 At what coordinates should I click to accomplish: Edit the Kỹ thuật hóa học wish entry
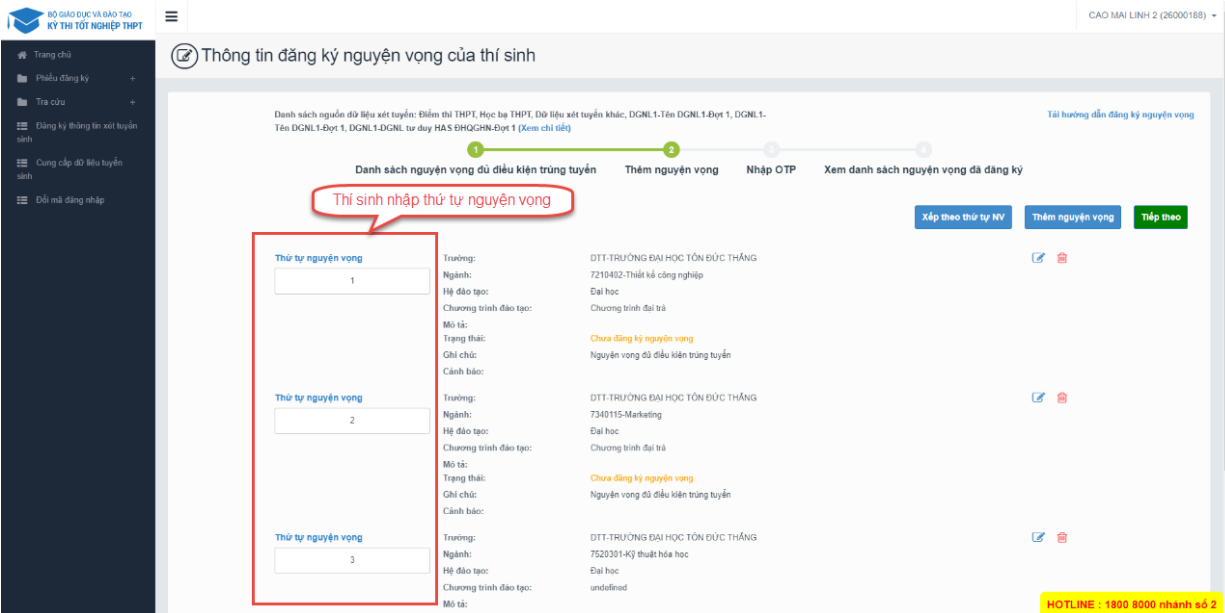tap(1038, 538)
